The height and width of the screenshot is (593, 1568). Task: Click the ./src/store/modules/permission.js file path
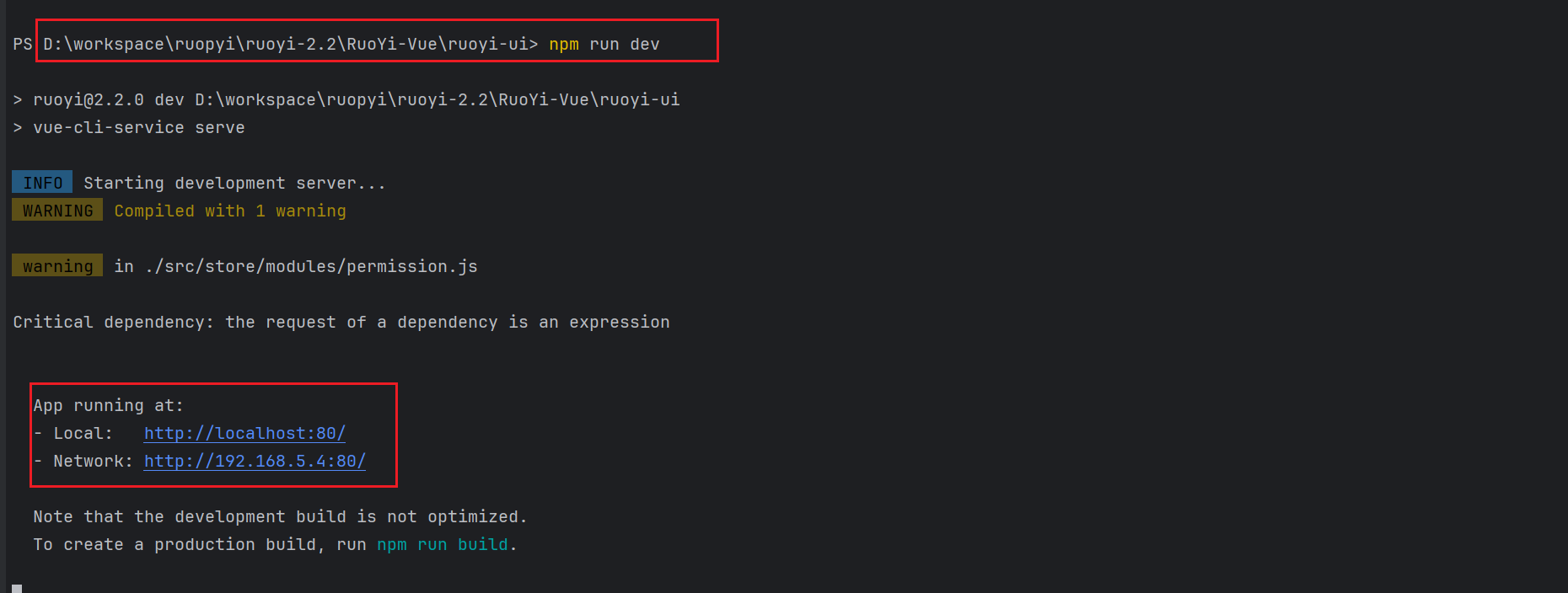pos(311,266)
